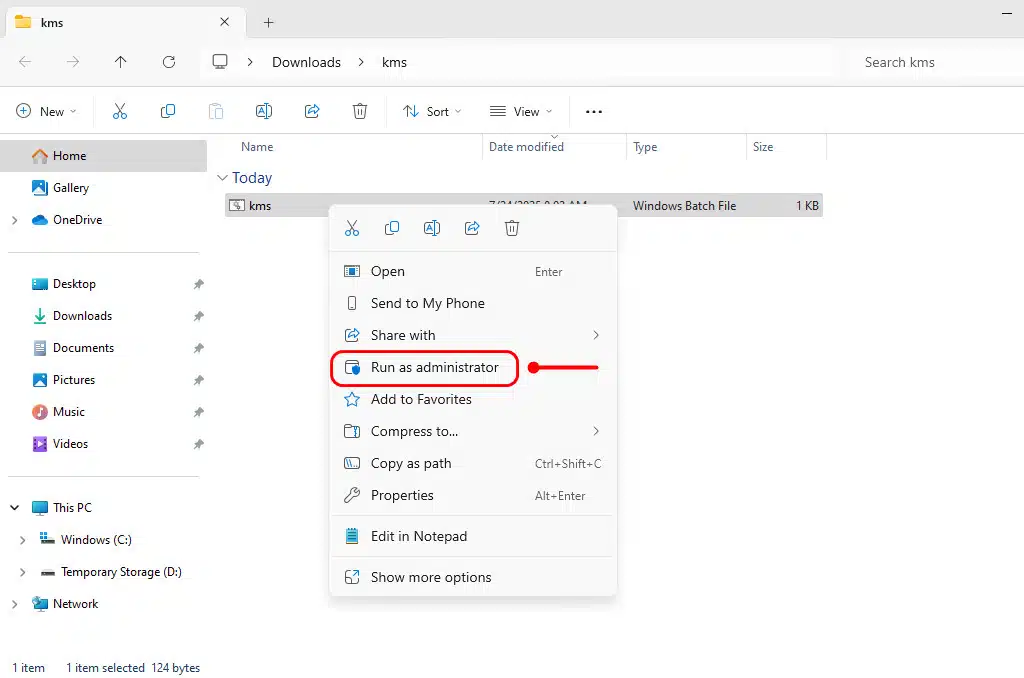Click the Cut icon in the context menu
Viewport: 1024px width, 678px height.
tap(352, 228)
